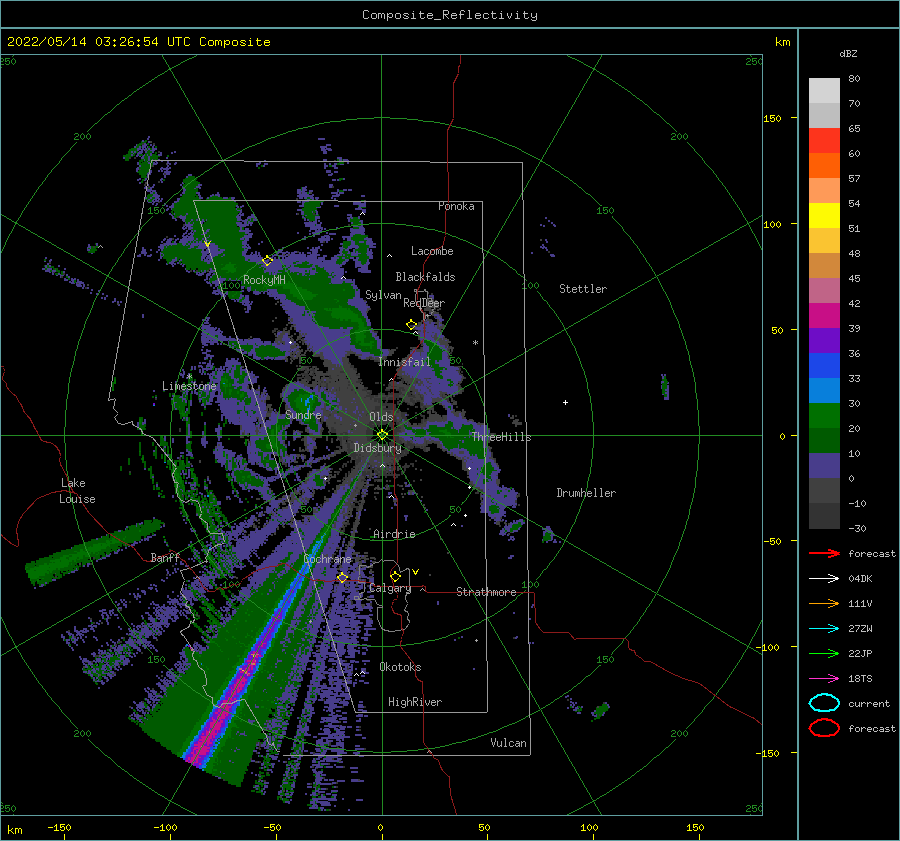
Task: Click the dBZ legend heading
Action: coord(848,54)
